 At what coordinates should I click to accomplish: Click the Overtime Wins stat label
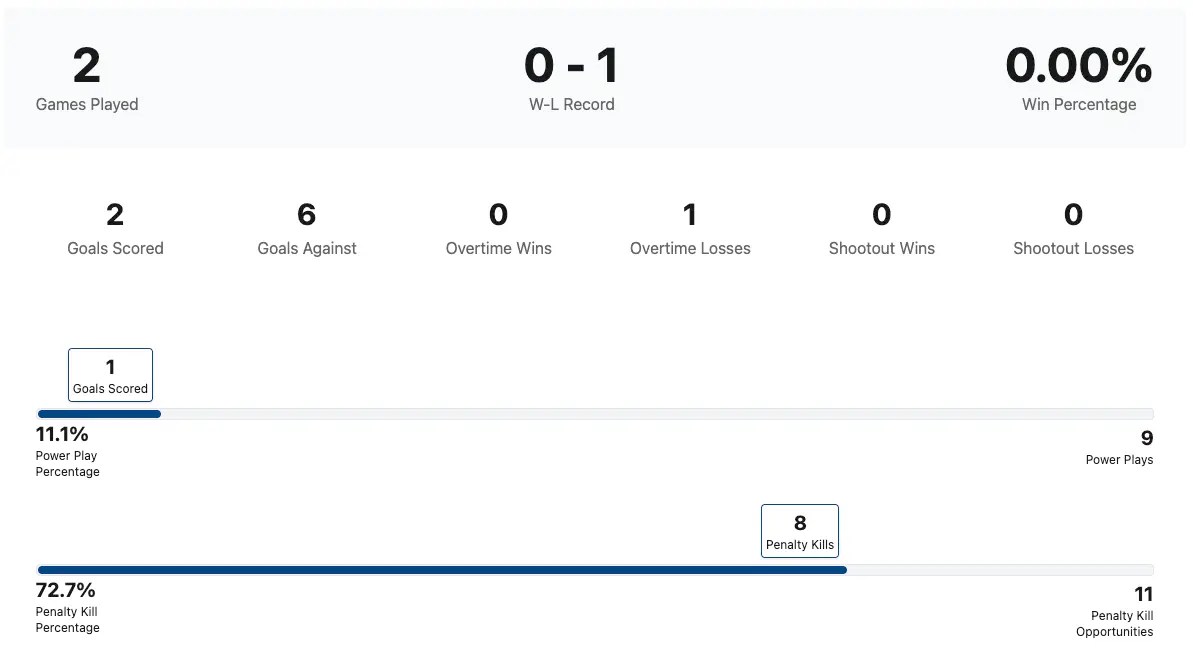coord(498,248)
